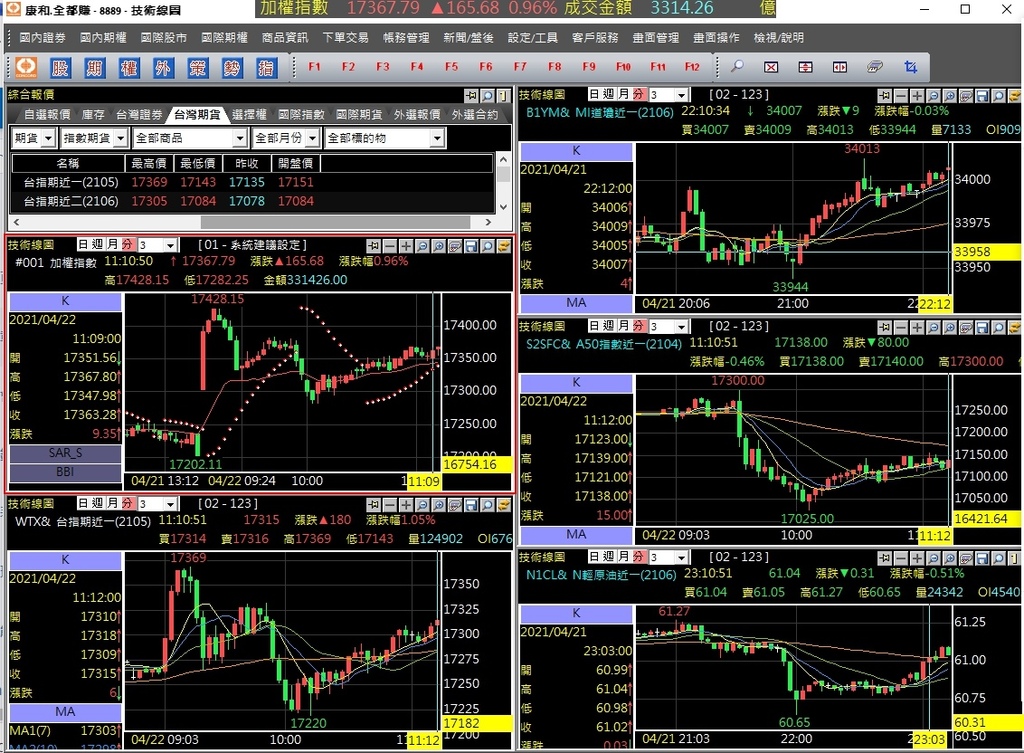Screen dimensions: 1024x753
Task: Click the BBI indicator button
Action: point(65,472)
